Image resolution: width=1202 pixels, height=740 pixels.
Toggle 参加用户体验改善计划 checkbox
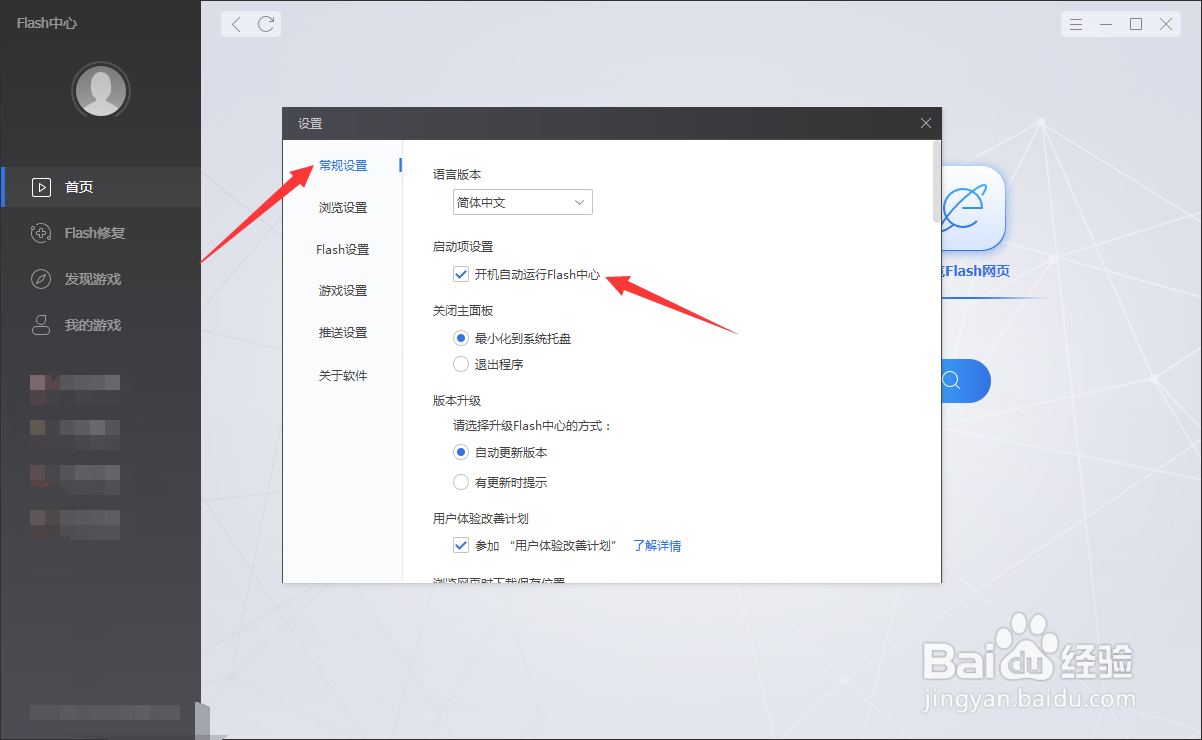point(461,545)
